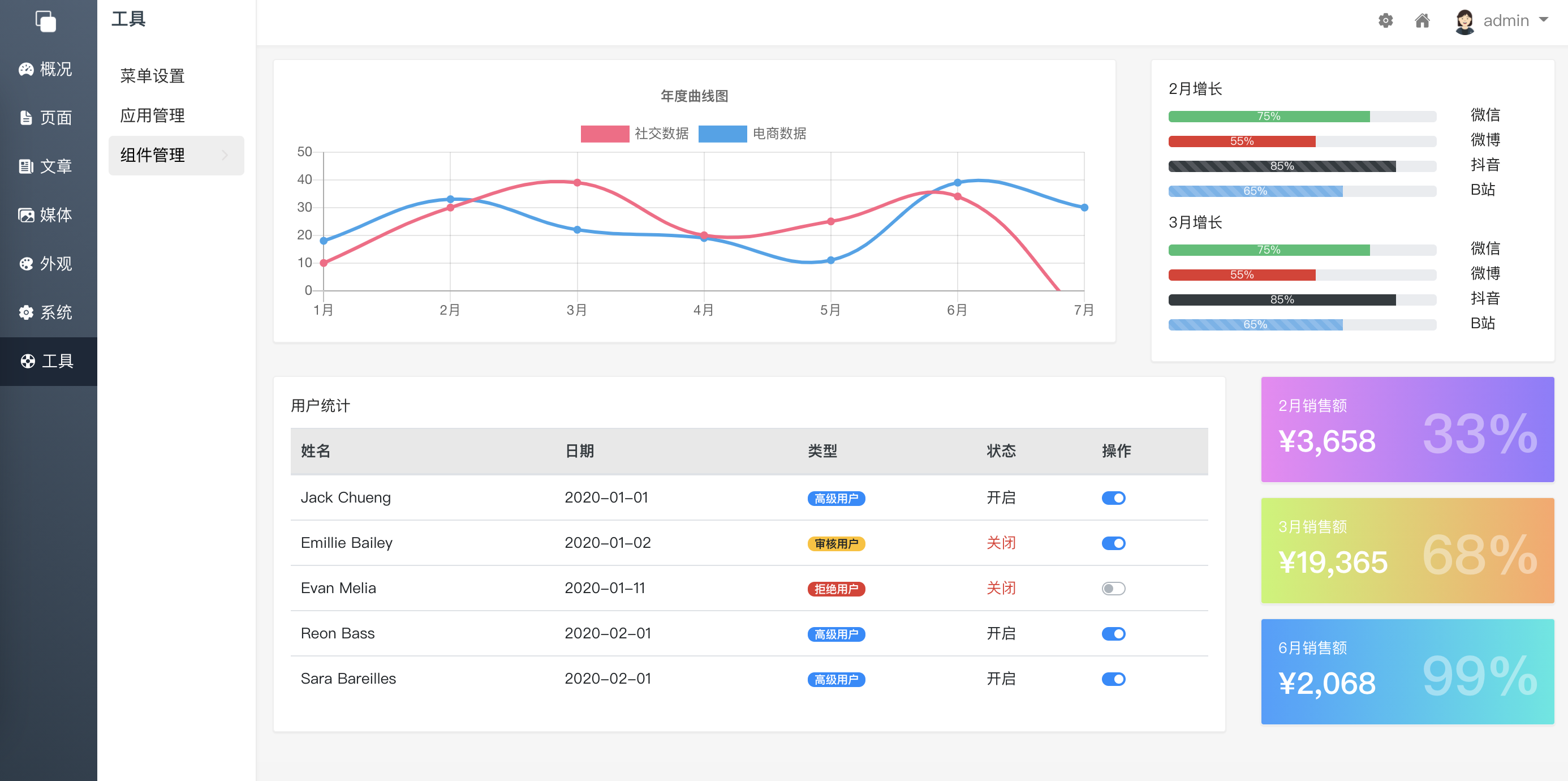This screenshot has height=781, width=1568.
Task: Click the 开启 status for Reon Bass
Action: [1001, 634]
